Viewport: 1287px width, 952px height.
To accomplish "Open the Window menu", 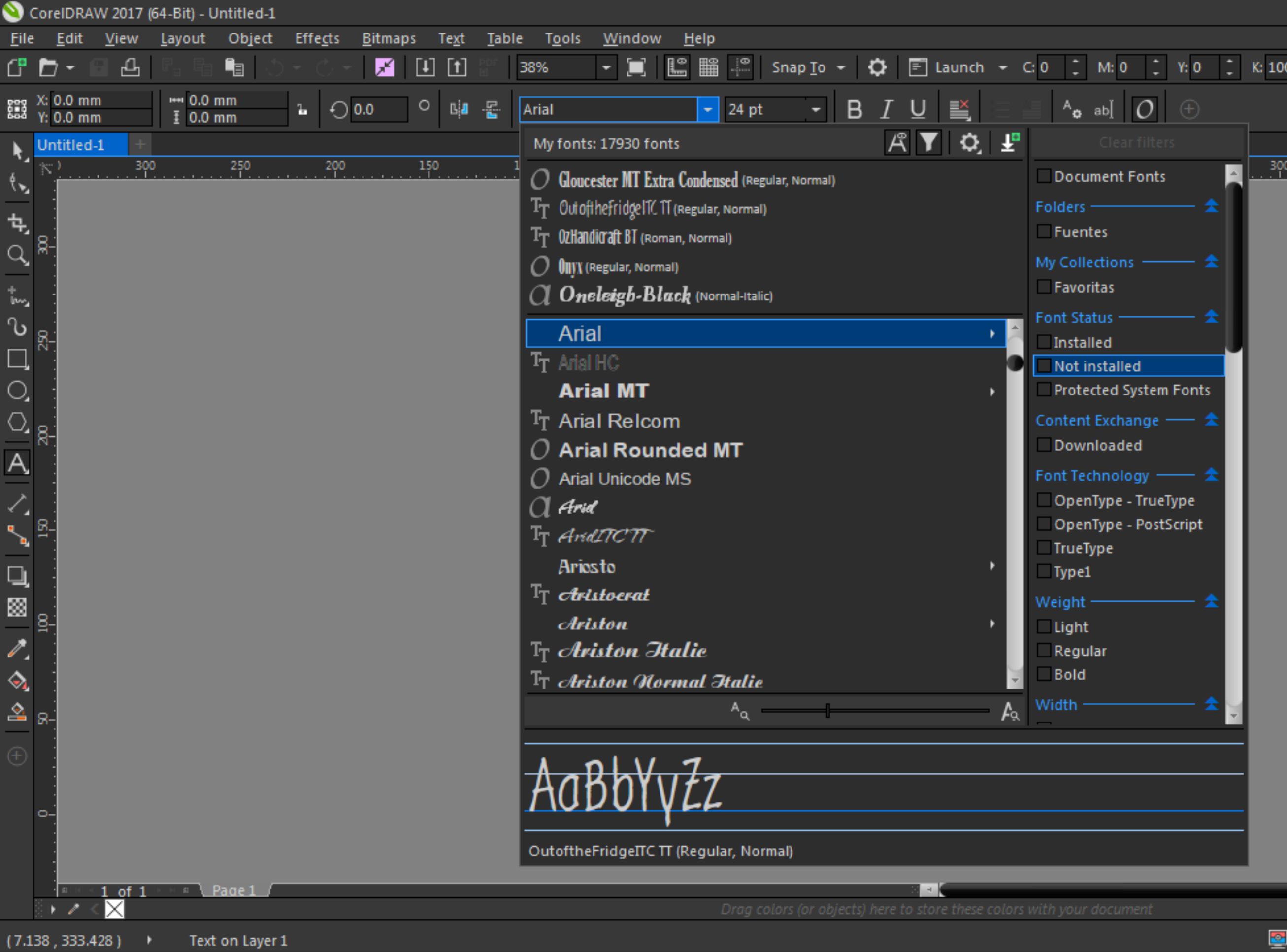I will [x=632, y=38].
